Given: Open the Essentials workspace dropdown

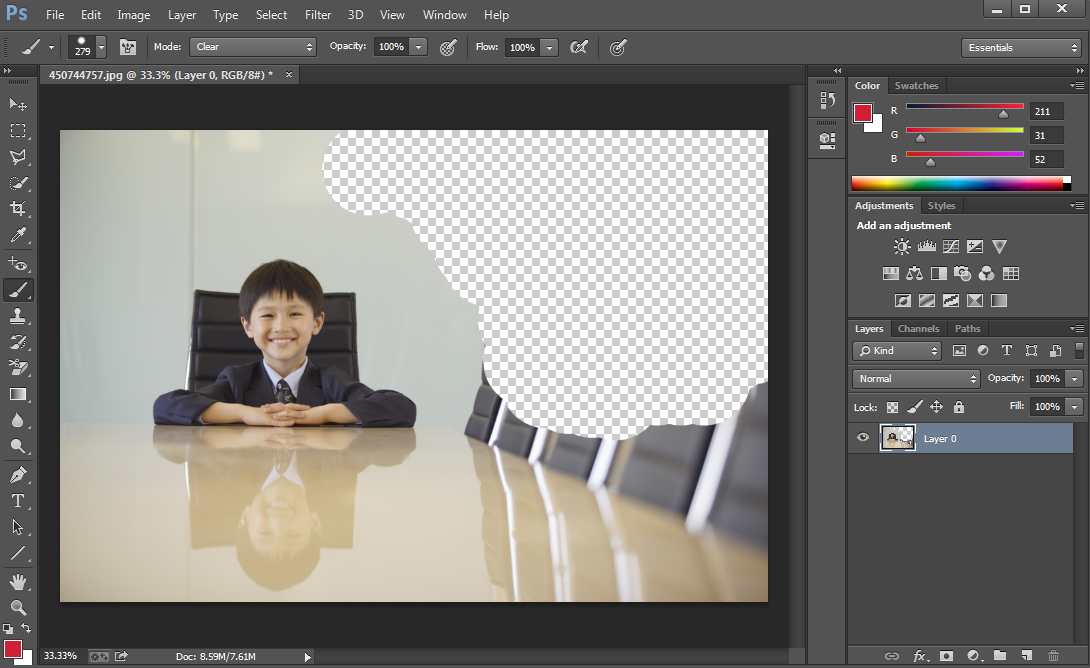Looking at the screenshot, I should pyautogui.click(x=1020, y=48).
